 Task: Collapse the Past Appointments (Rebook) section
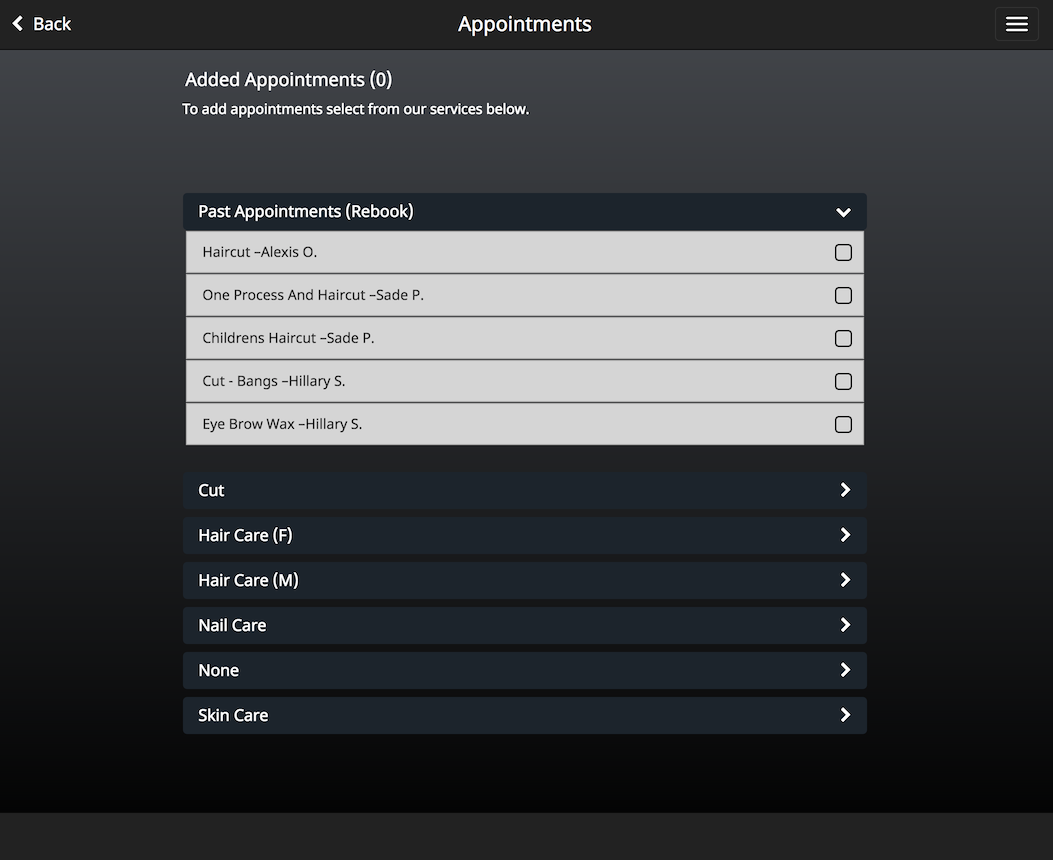pos(843,212)
